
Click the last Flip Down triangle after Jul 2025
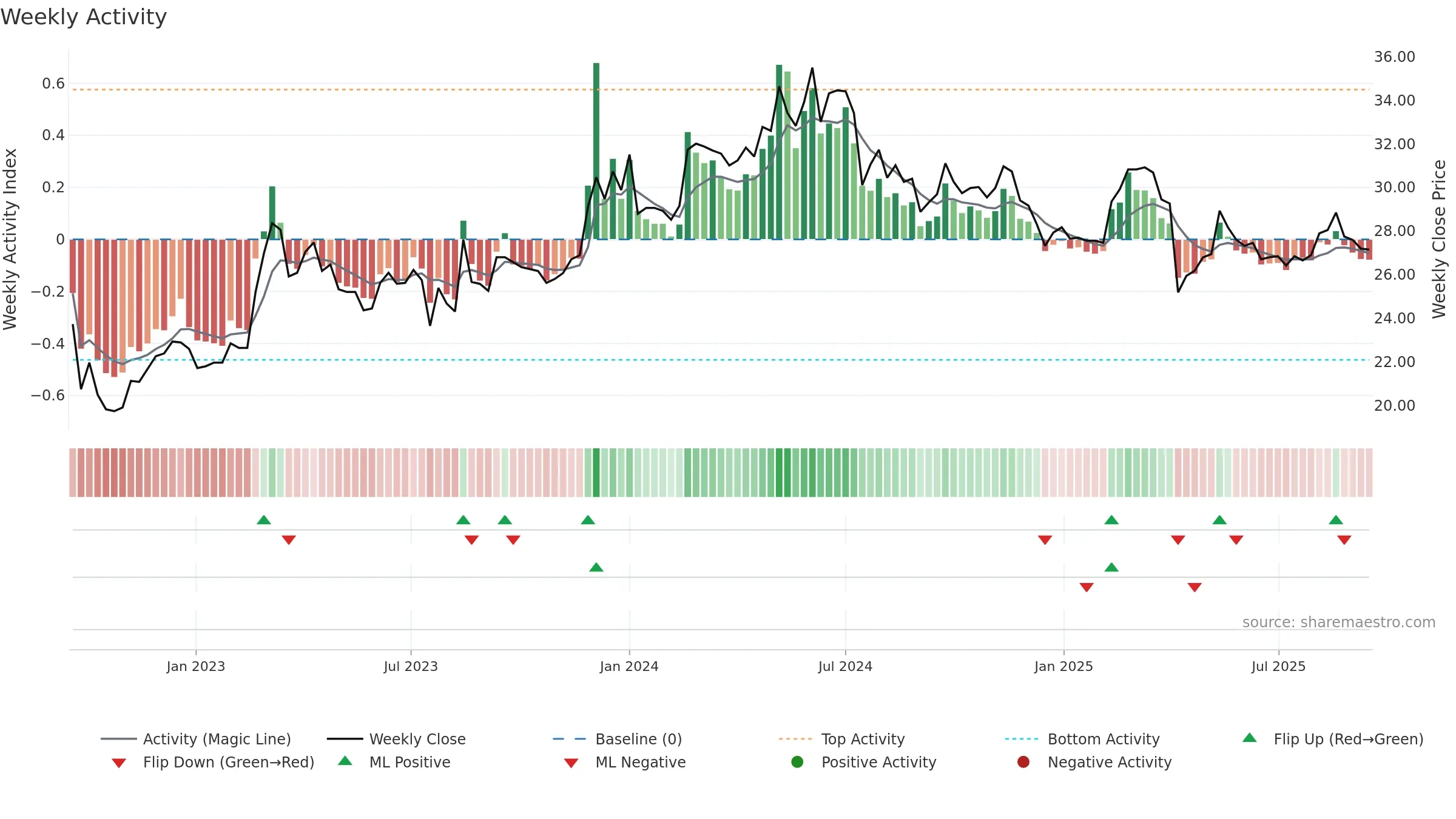[x=1344, y=540]
